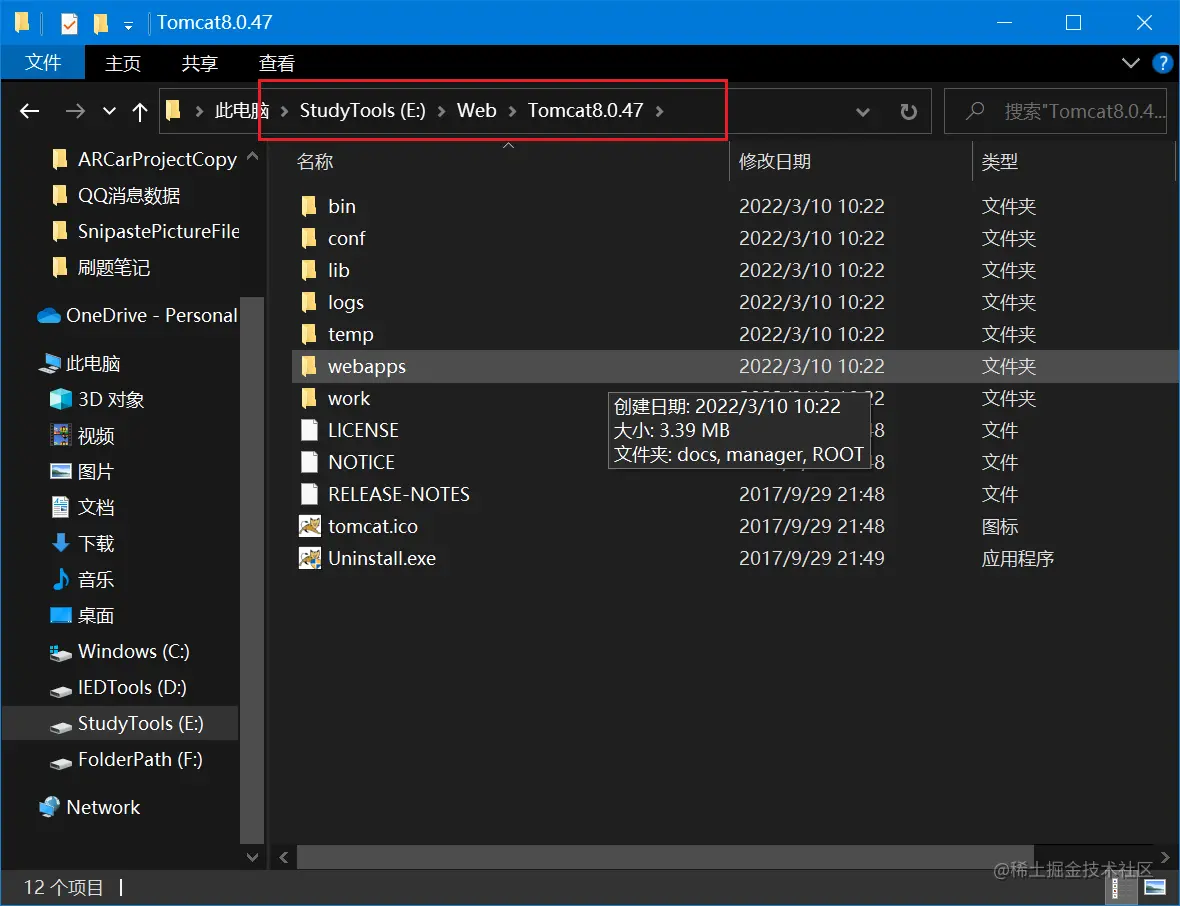Click Tomcat8.0.47 in the address breadcrumb
The image size is (1180, 906).
tap(585, 111)
